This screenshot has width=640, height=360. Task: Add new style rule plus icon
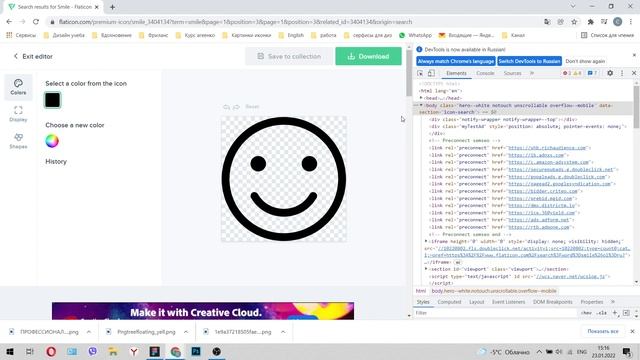615,313
